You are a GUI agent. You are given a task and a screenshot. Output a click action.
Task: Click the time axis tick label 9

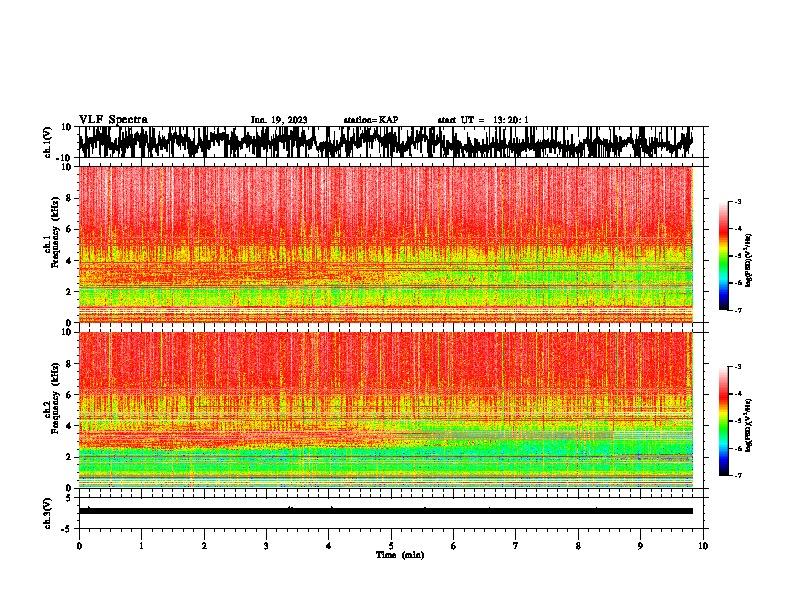point(640,546)
